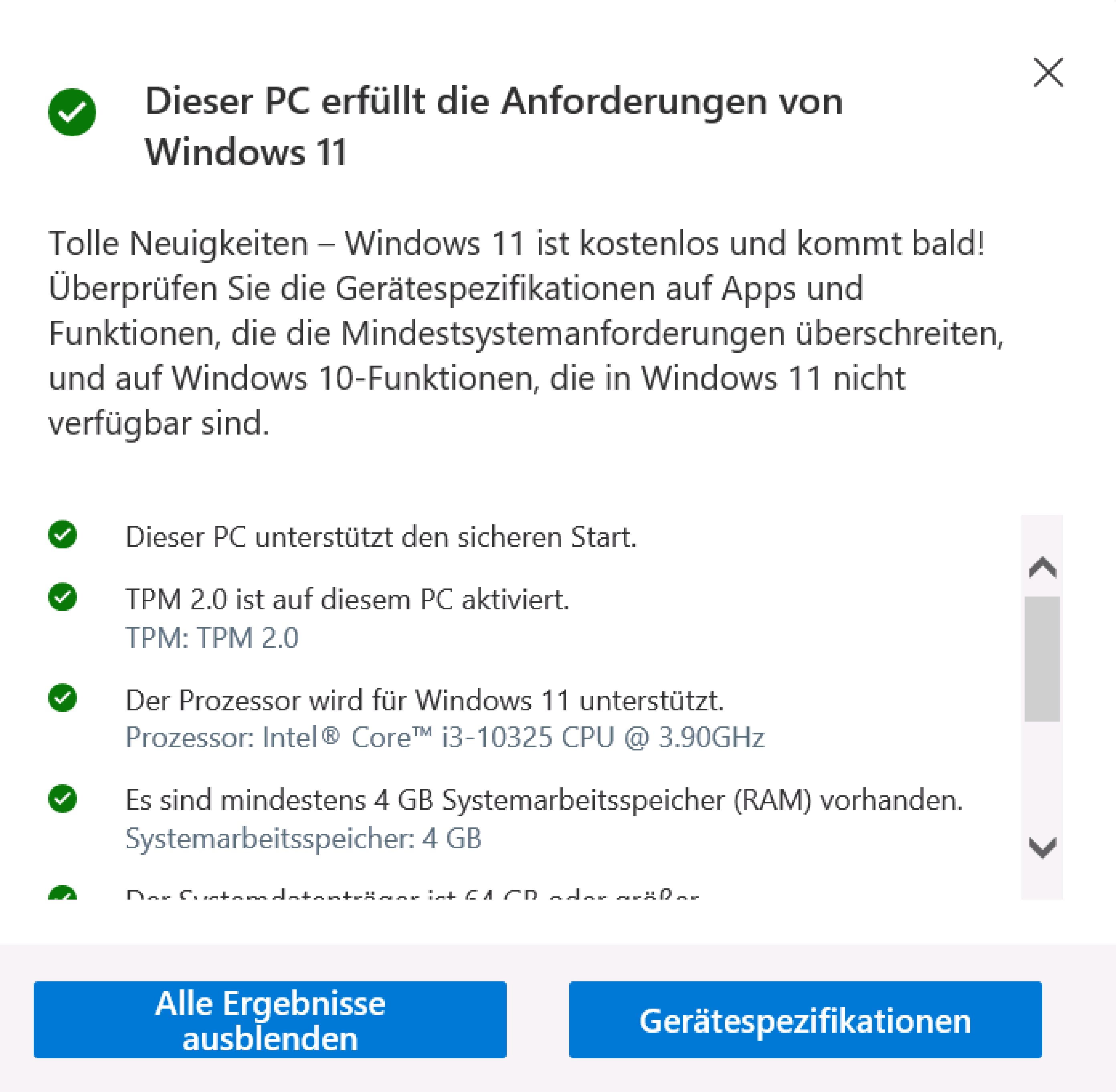Click the green check next to secure start
Image resolution: width=1116 pixels, height=1092 pixels.
63,534
